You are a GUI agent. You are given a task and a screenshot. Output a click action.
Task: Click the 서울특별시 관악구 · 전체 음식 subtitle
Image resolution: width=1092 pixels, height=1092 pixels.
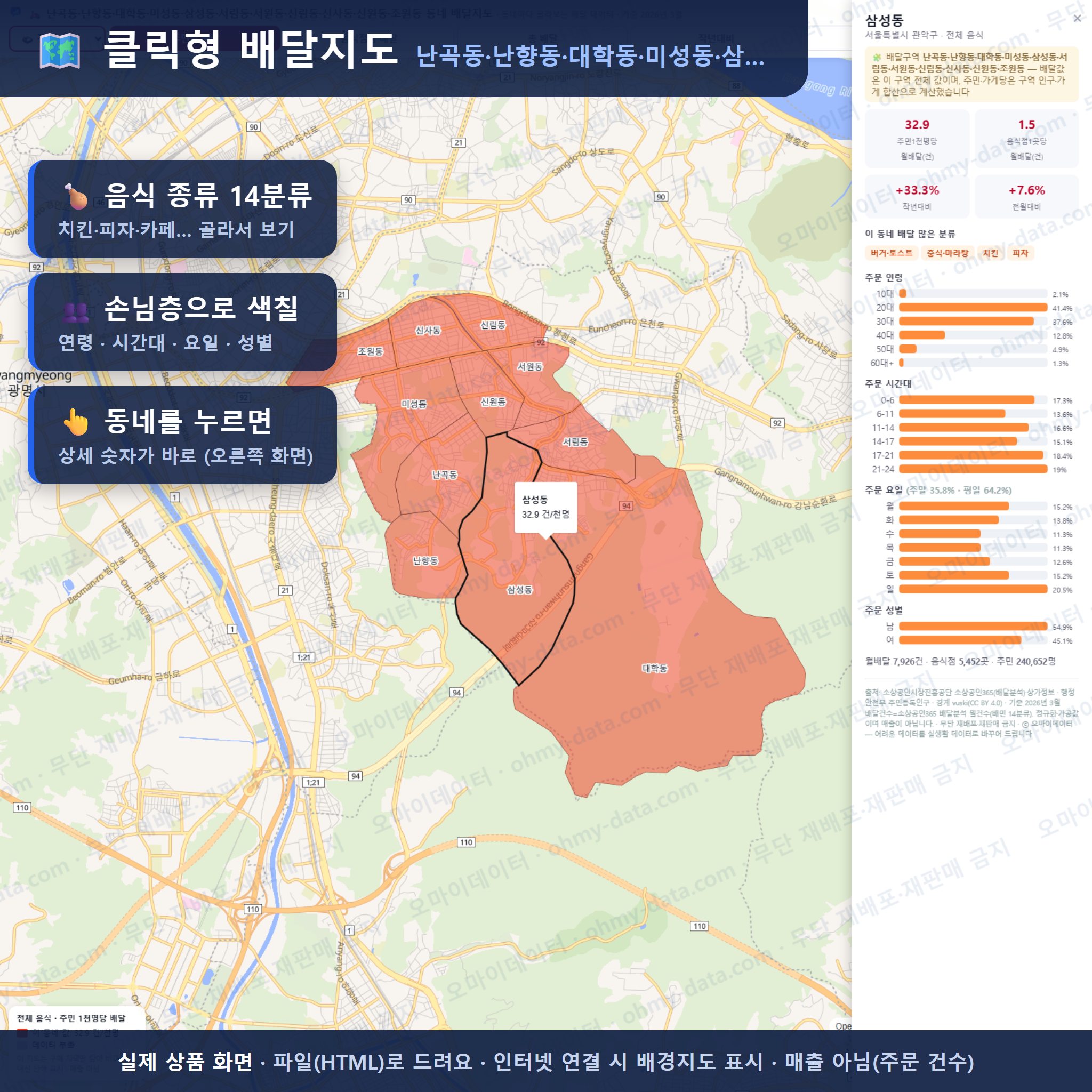coord(924,35)
